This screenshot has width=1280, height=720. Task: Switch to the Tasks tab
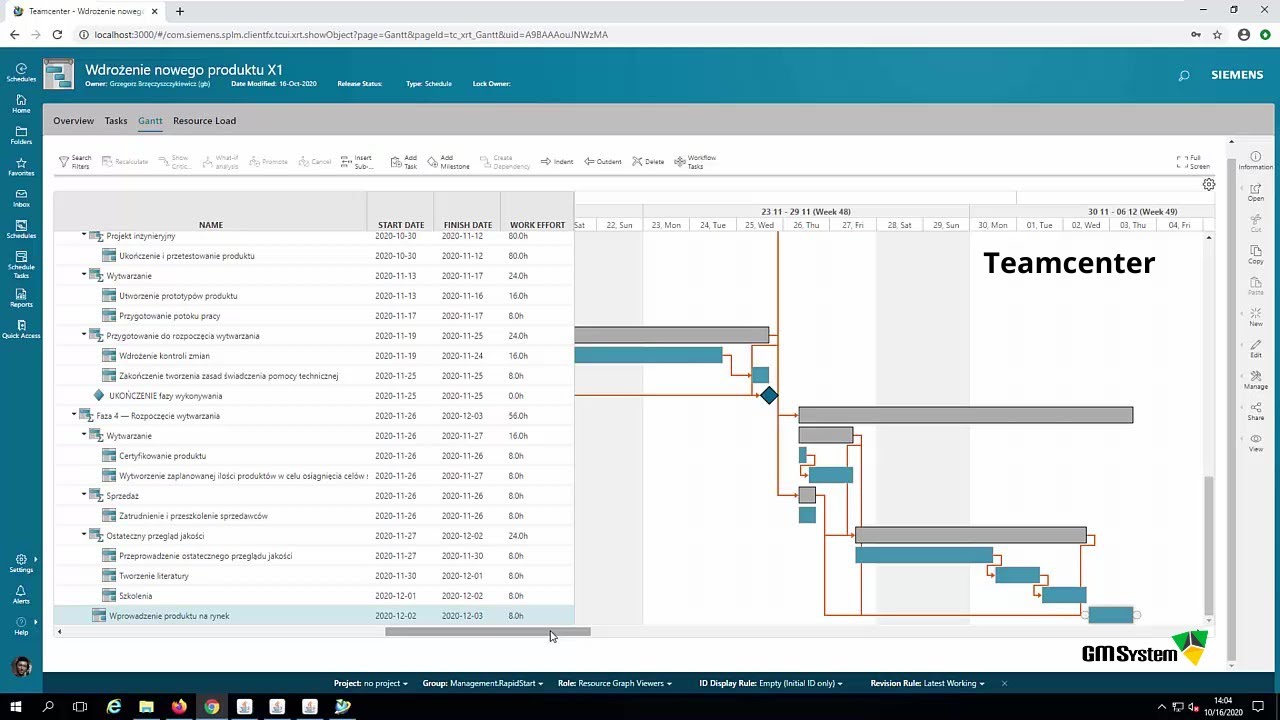click(x=116, y=121)
